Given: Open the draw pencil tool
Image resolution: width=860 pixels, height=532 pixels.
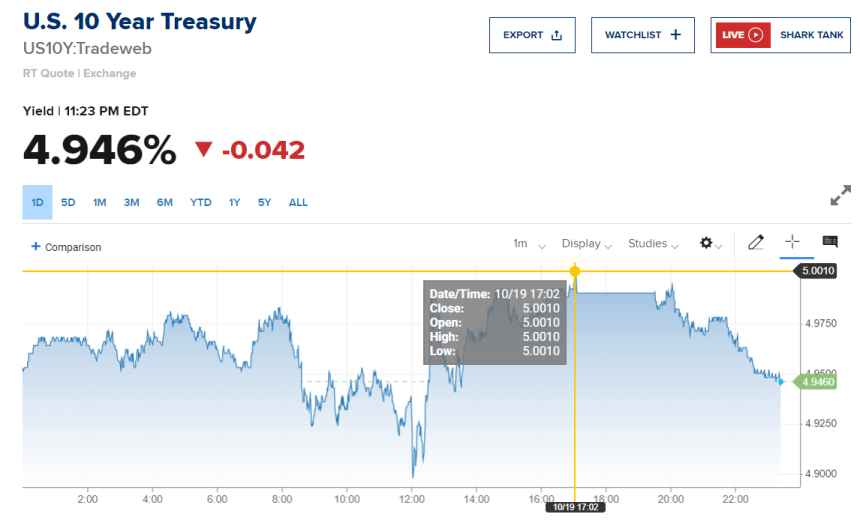Looking at the screenshot, I should click(x=756, y=242).
